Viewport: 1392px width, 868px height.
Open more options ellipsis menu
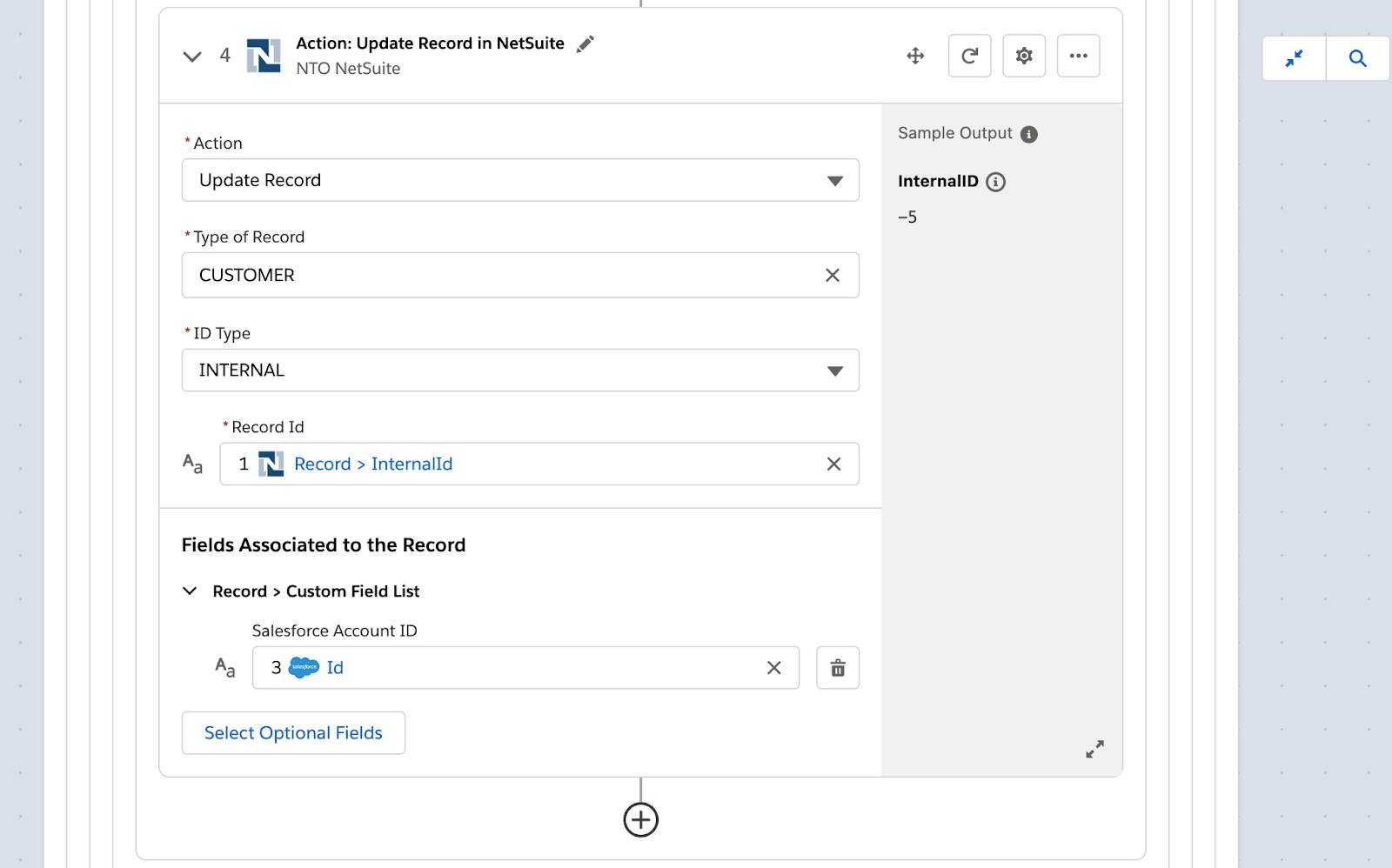pyautogui.click(x=1079, y=56)
